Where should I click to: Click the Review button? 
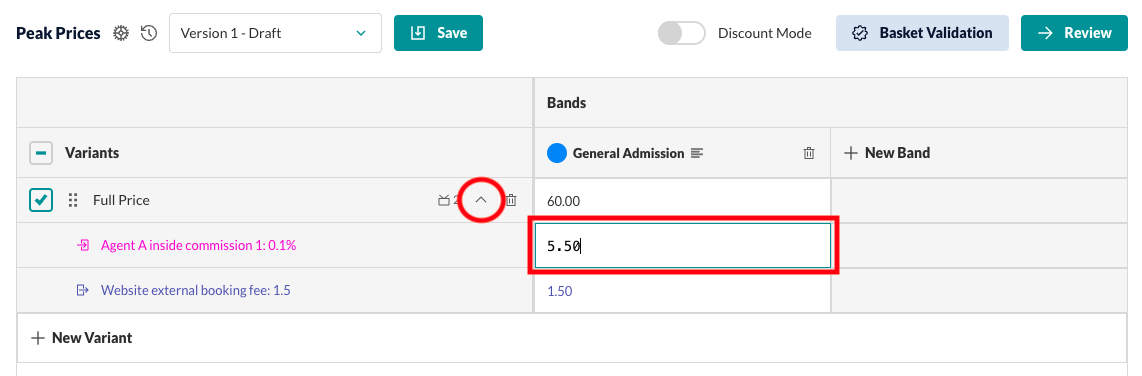click(1074, 34)
